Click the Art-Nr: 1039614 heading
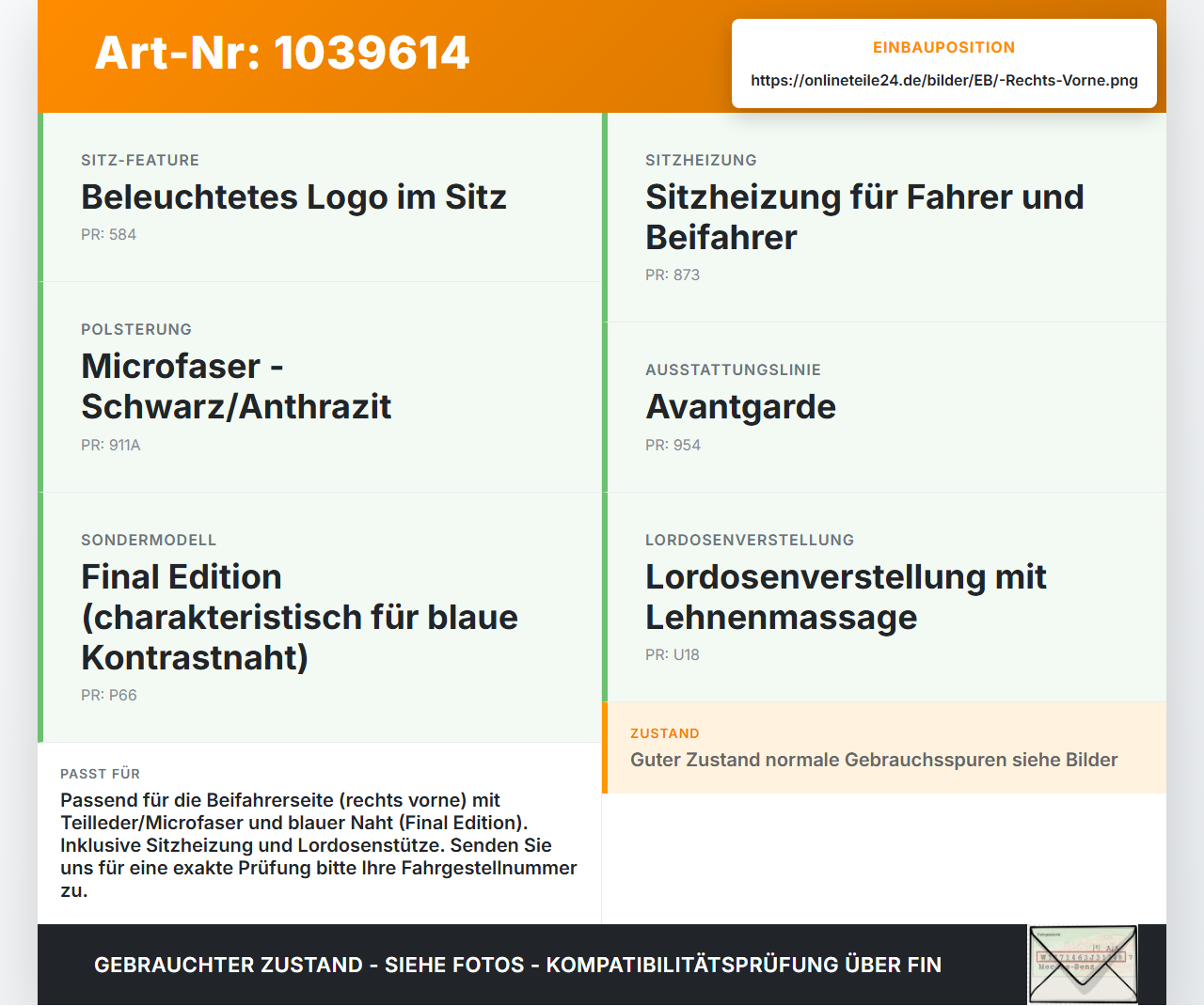The width and height of the screenshot is (1204, 1006). point(281,53)
